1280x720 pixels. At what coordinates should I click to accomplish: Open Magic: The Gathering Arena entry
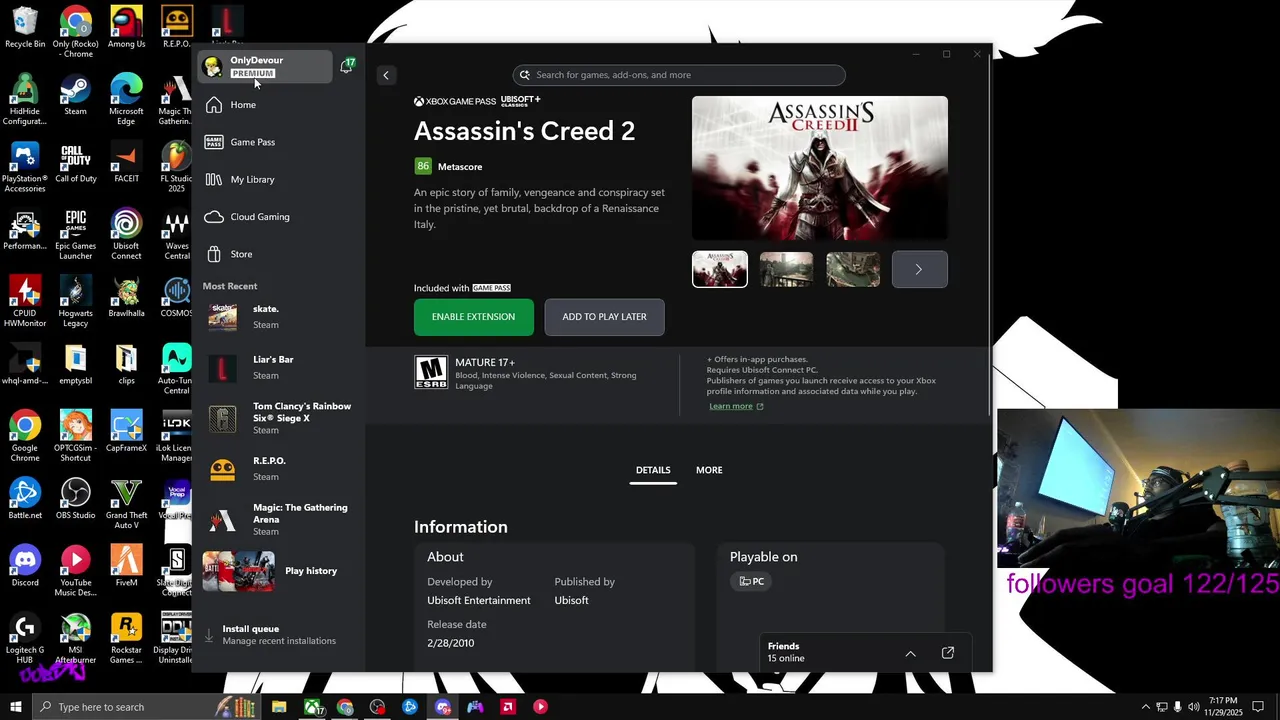pos(279,519)
